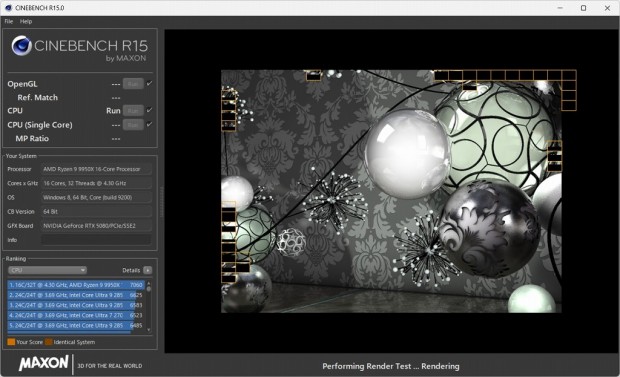
Task: Click the title bar Cinebench app icon
Action: (8, 8)
